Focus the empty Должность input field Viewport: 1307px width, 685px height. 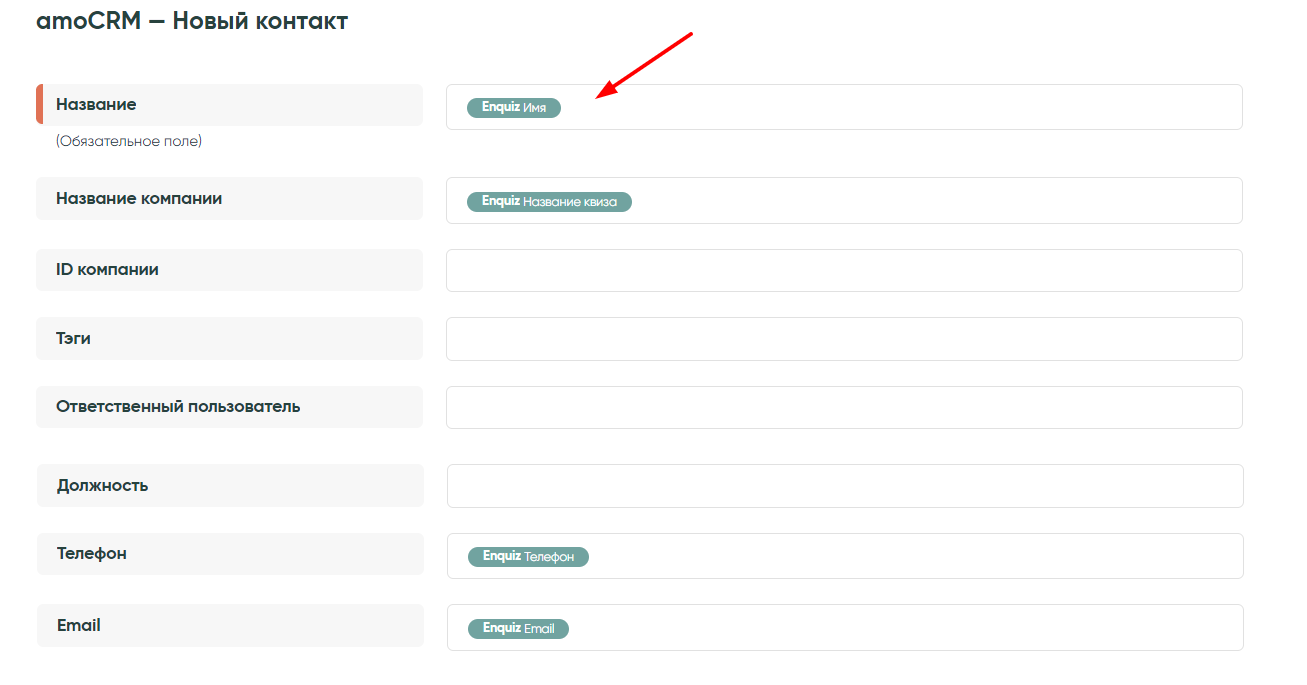(845, 486)
